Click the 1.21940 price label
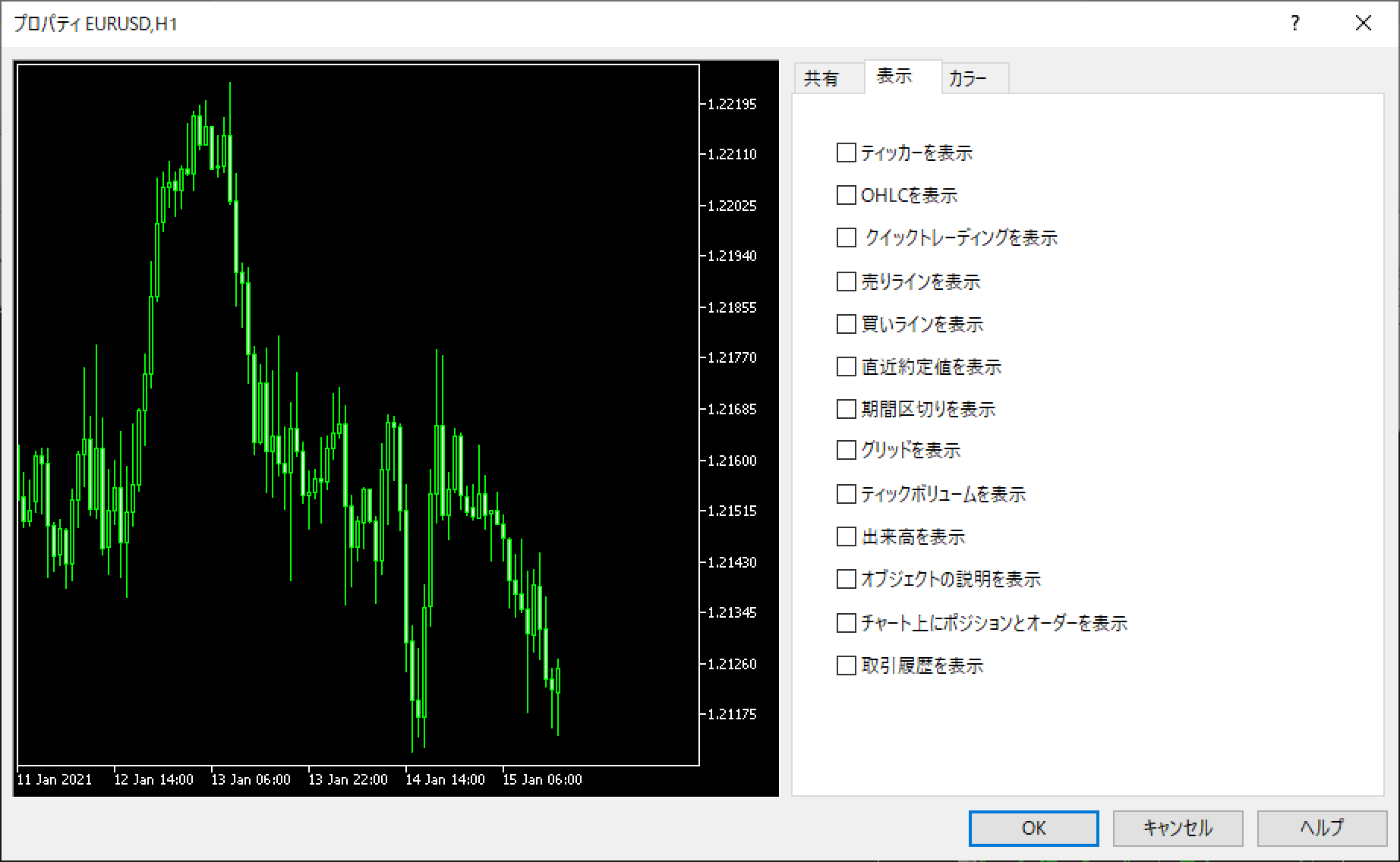Viewport: 1400px width, 862px height. pyautogui.click(x=732, y=256)
